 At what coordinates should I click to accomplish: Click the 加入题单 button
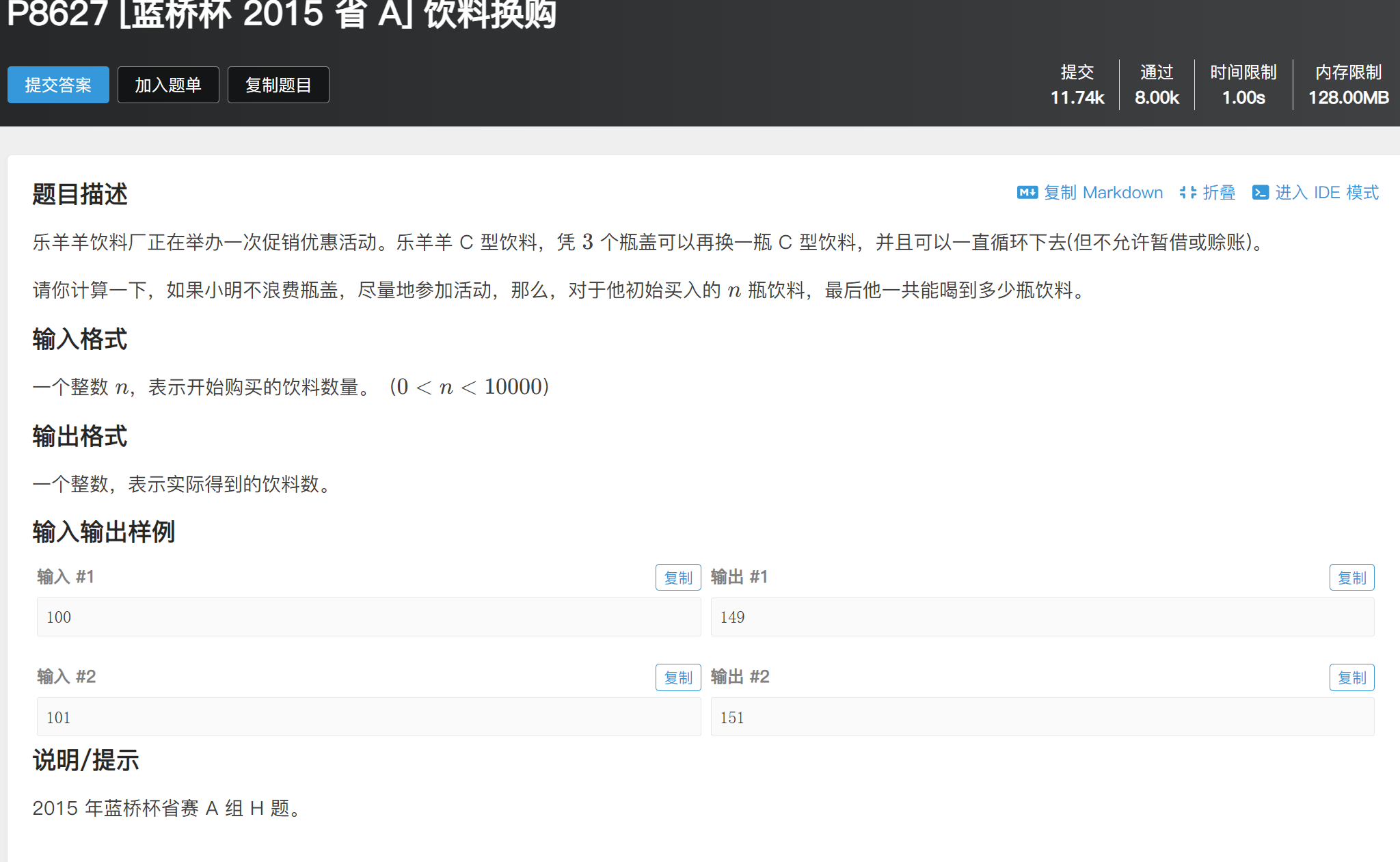[x=168, y=85]
